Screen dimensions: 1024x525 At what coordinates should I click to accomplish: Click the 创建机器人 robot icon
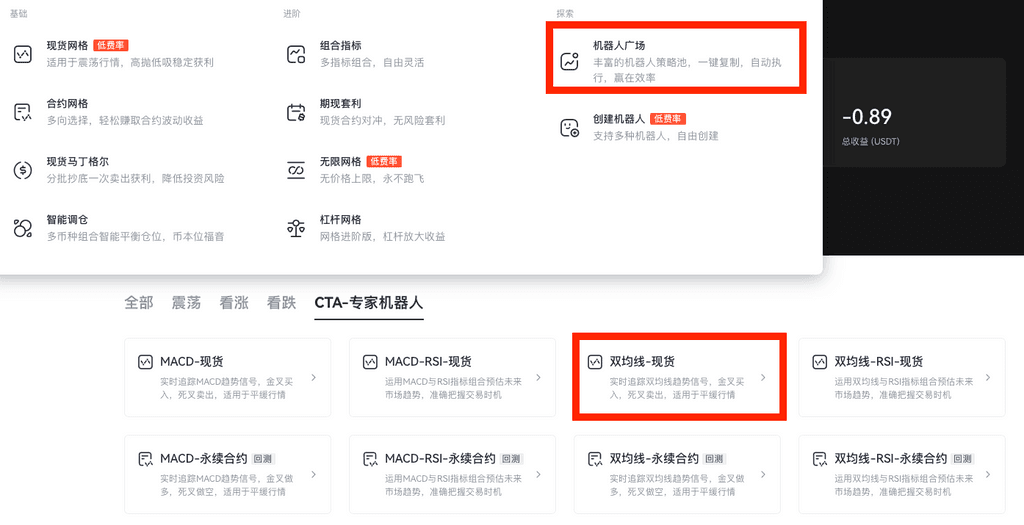tap(570, 127)
